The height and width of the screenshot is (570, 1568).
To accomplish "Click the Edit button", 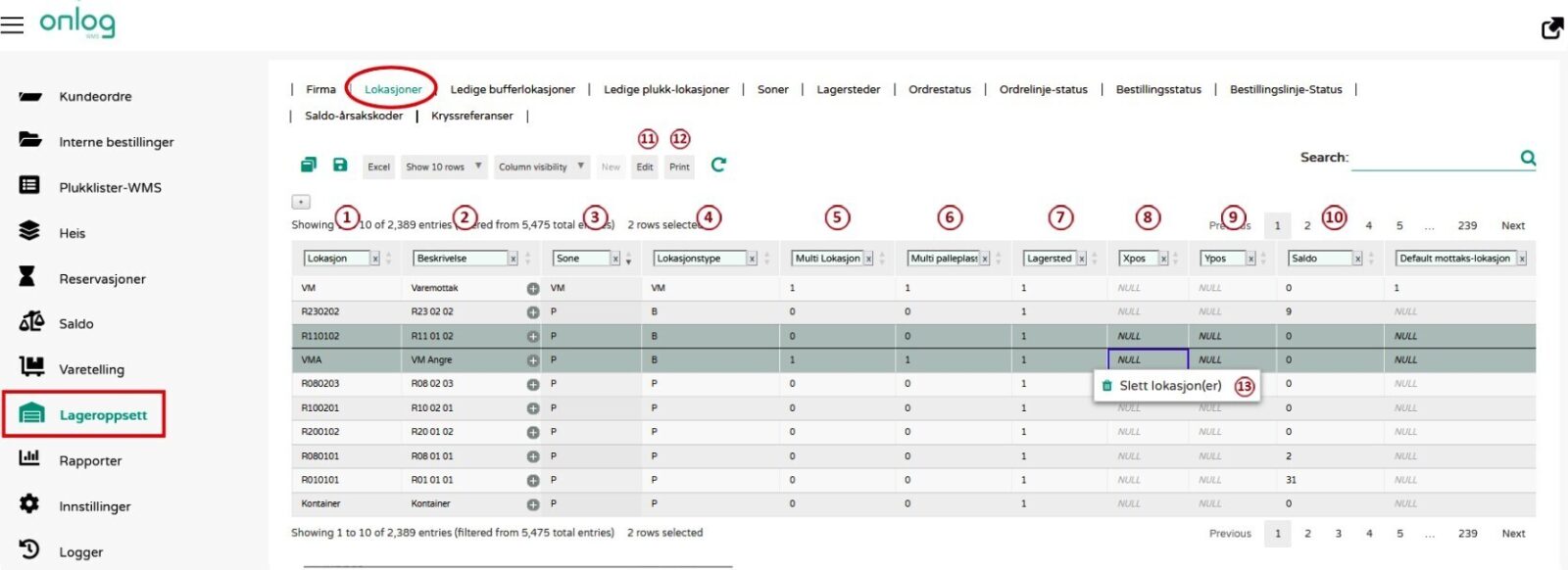I will (x=644, y=166).
